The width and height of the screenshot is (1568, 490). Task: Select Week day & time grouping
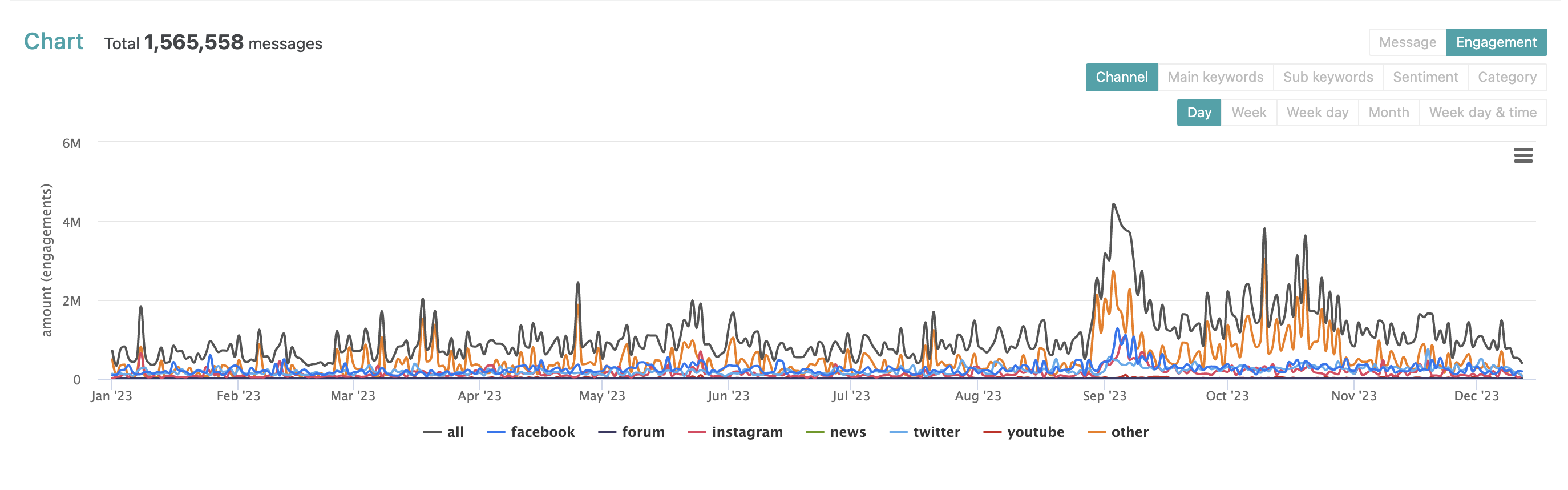[1482, 112]
